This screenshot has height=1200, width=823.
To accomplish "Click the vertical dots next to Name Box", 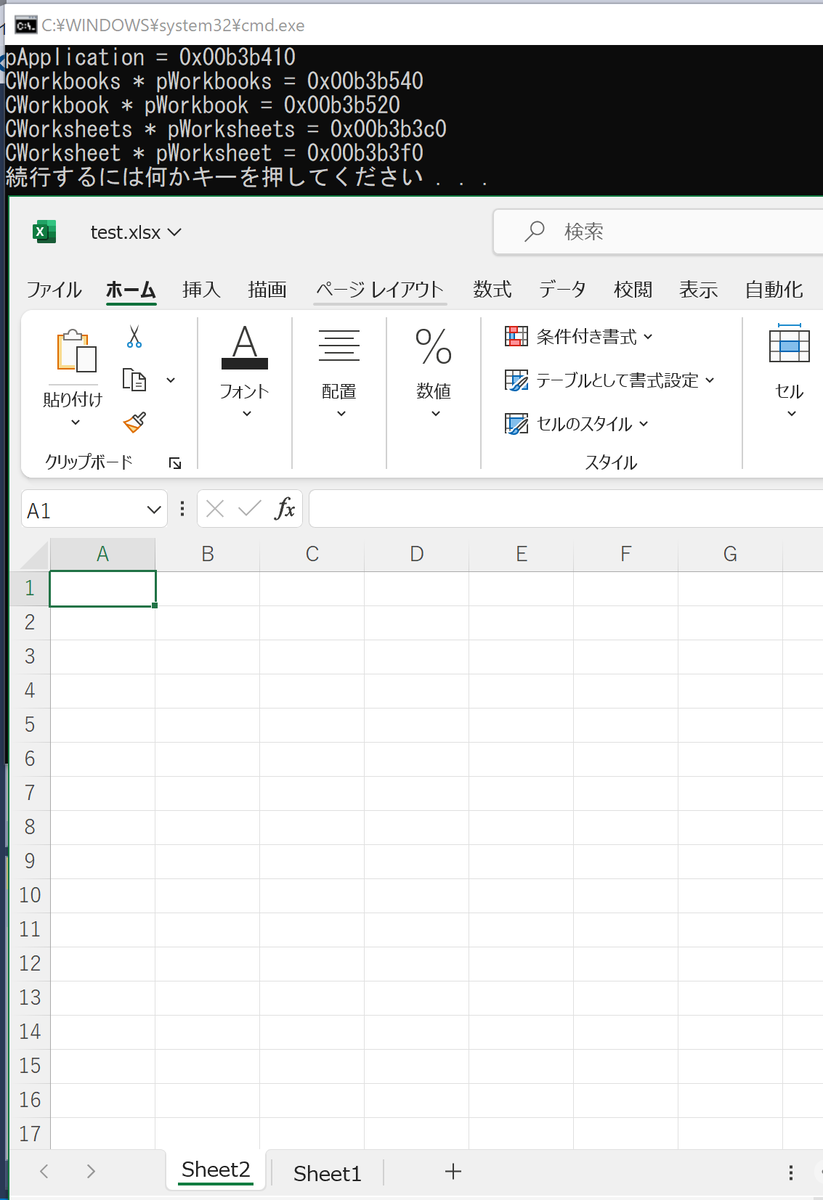I will (181, 509).
